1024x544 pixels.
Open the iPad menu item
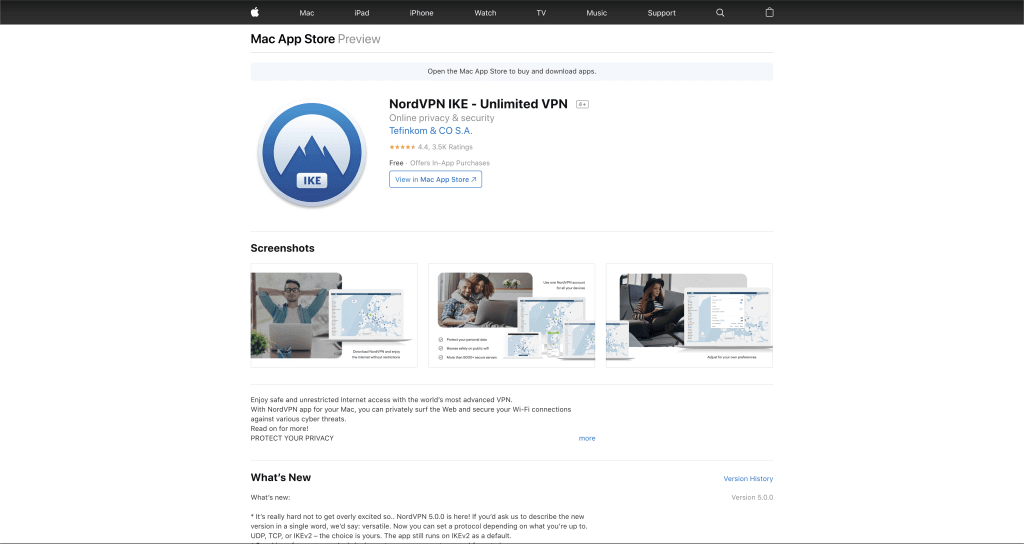362,13
